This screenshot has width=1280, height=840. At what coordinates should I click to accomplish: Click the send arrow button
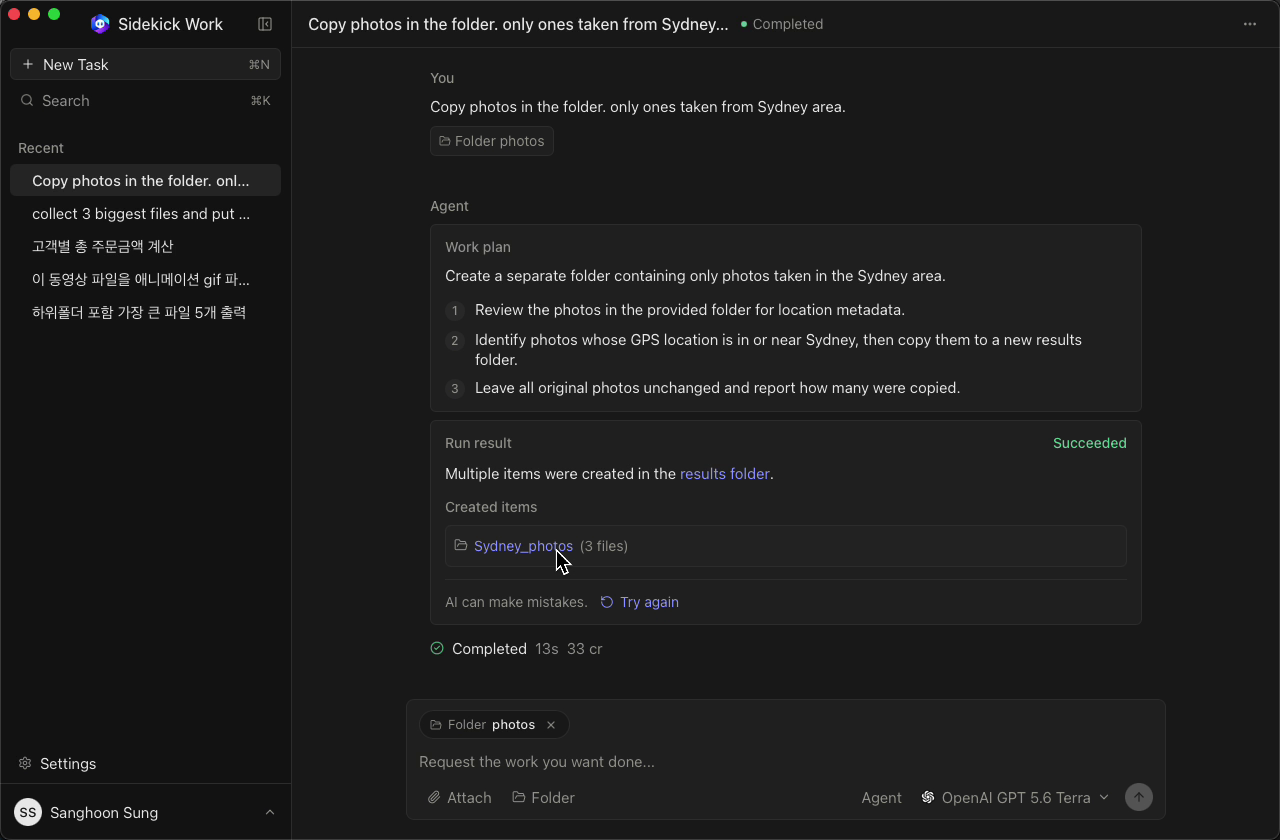[x=1139, y=796]
